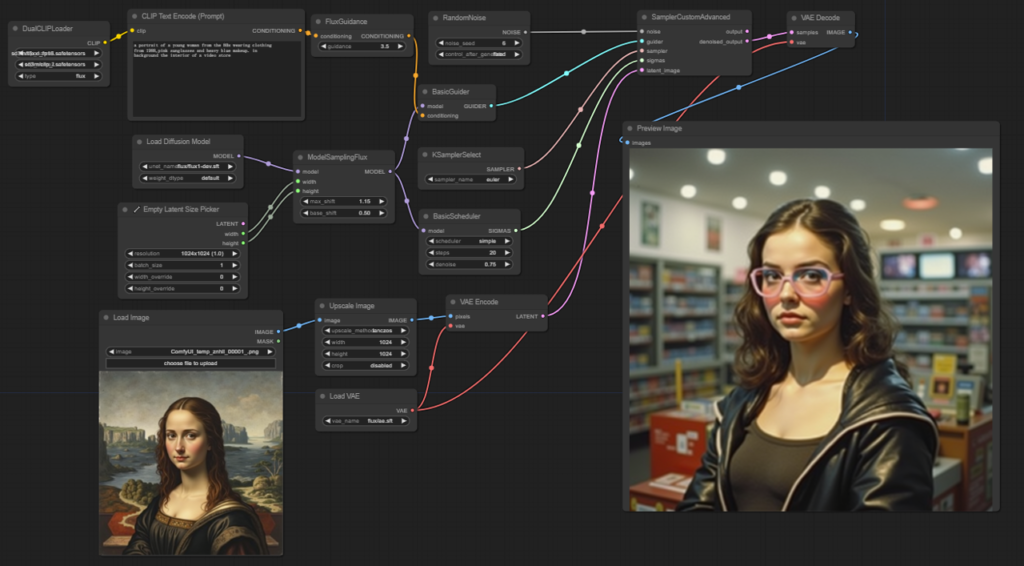Switch the weight_dtype default option

pyautogui.click(x=189, y=178)
